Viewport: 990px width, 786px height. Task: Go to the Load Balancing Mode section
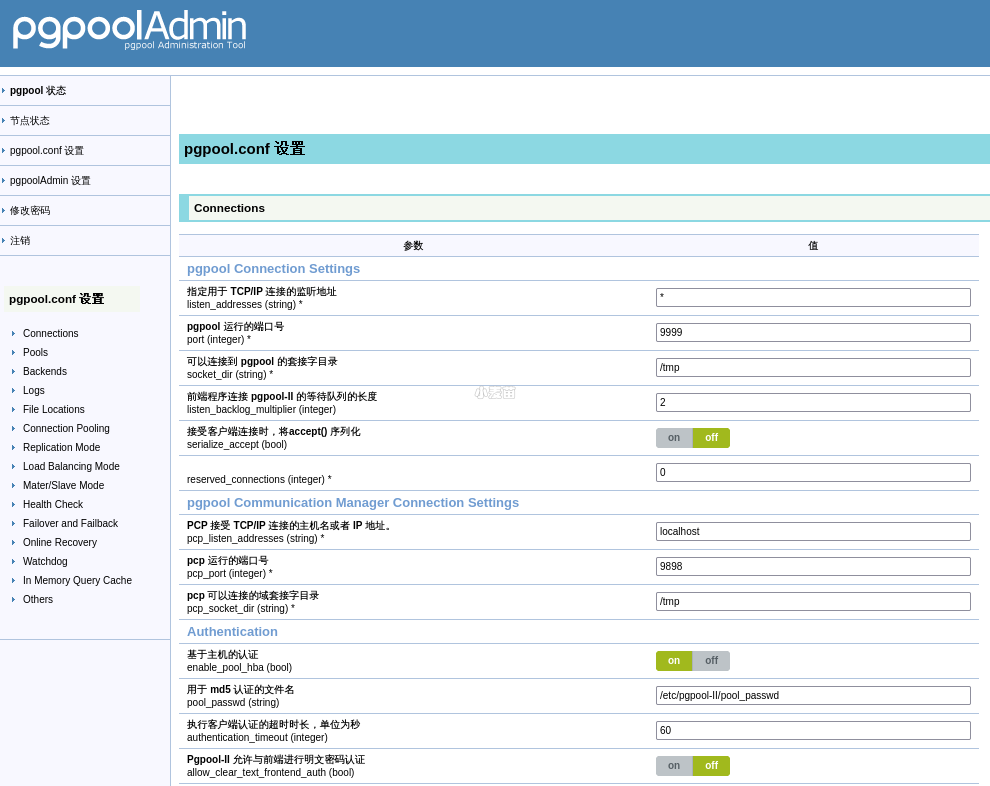71,466
